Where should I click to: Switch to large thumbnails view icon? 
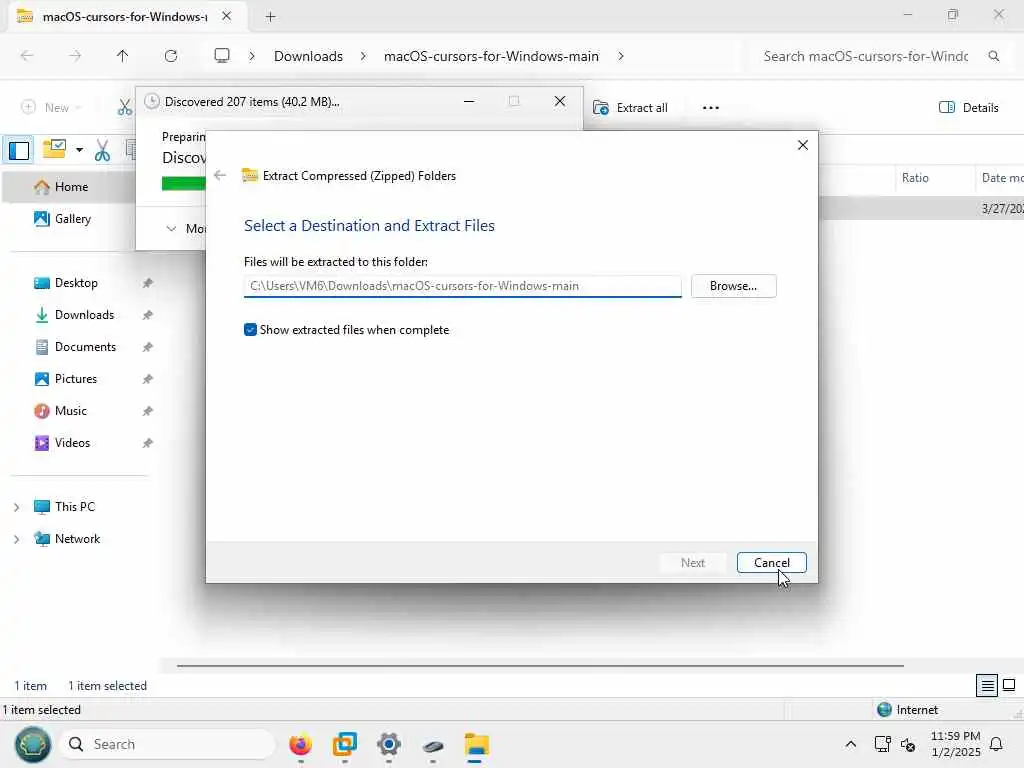[1009, 685]
